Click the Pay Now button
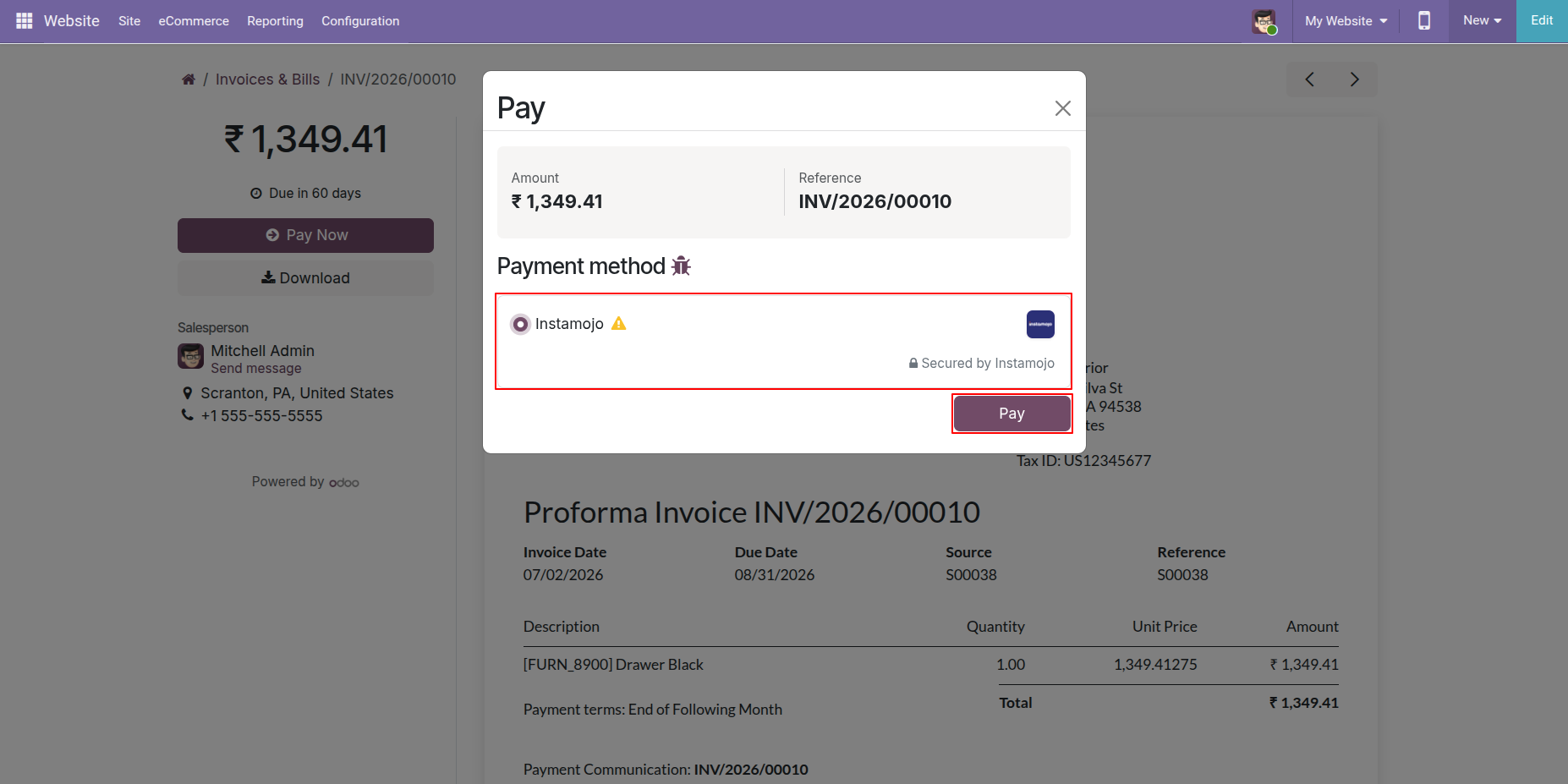 click(x=305, y=235)
